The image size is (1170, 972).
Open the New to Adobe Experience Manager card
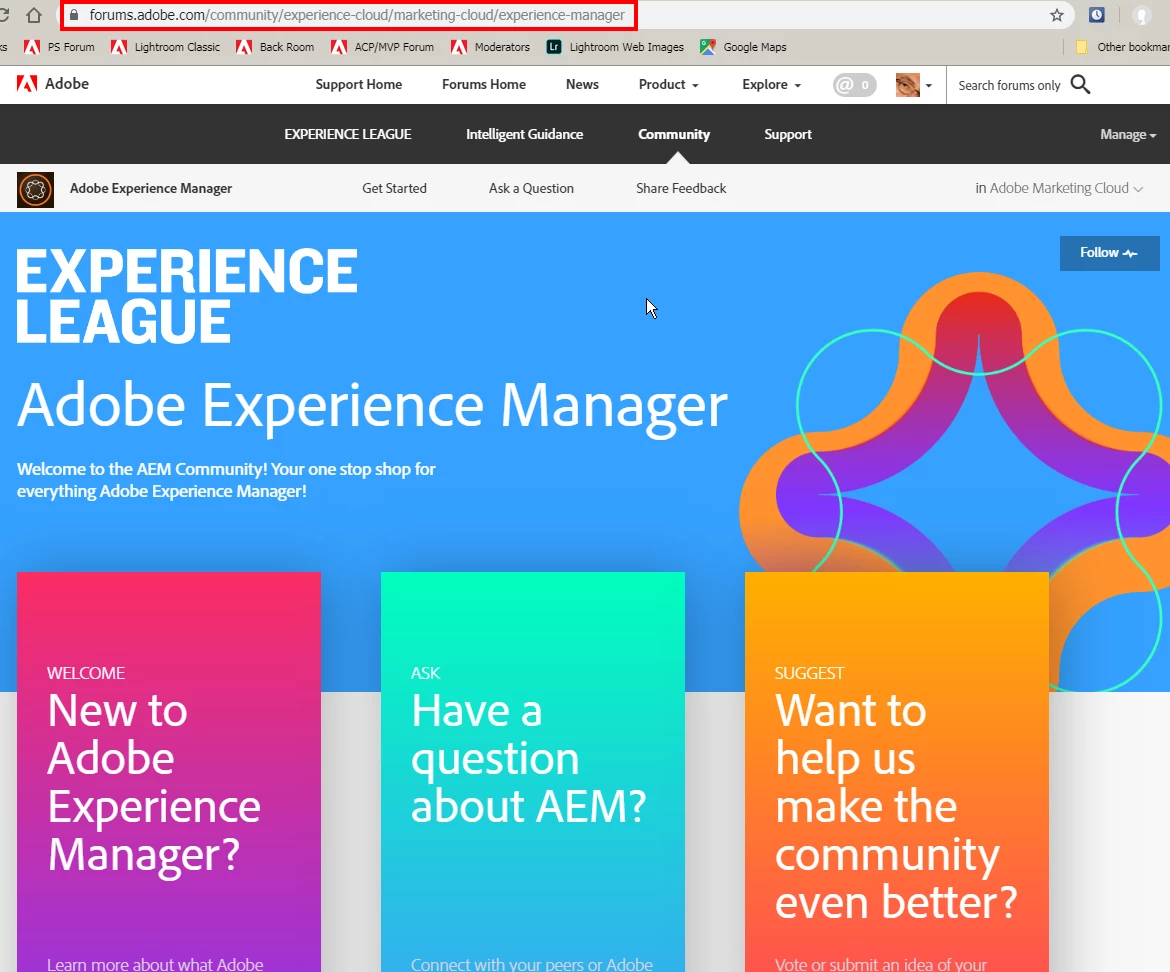coord(169,771)
